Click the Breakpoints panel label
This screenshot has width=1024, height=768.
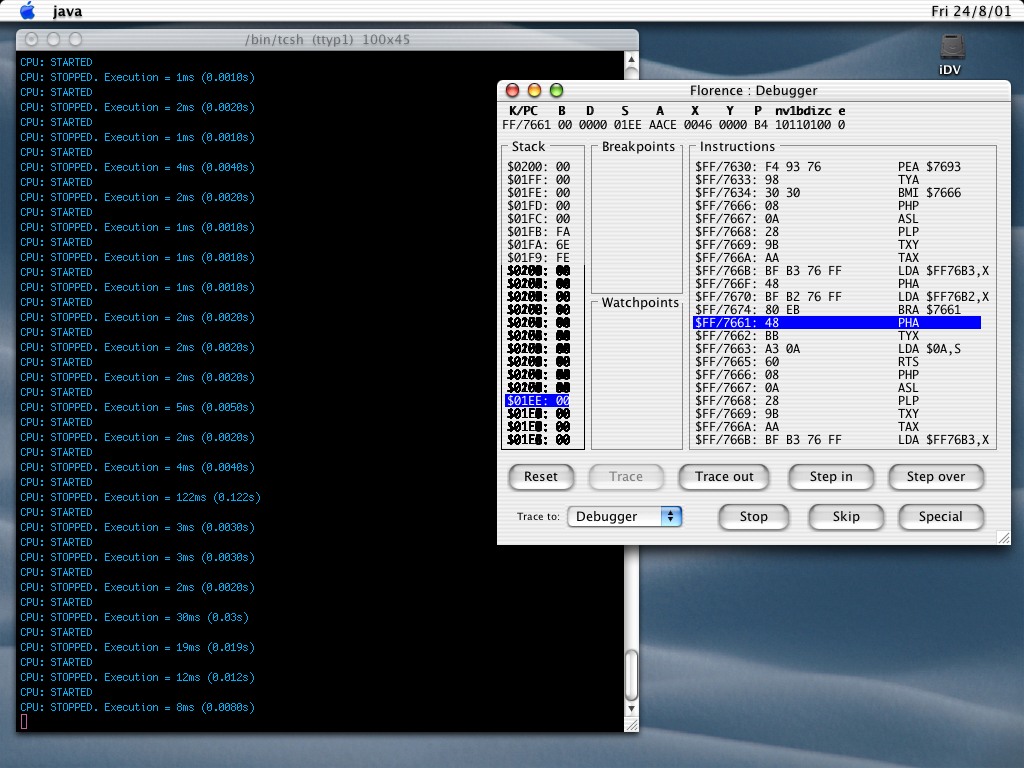coord(638,147)
